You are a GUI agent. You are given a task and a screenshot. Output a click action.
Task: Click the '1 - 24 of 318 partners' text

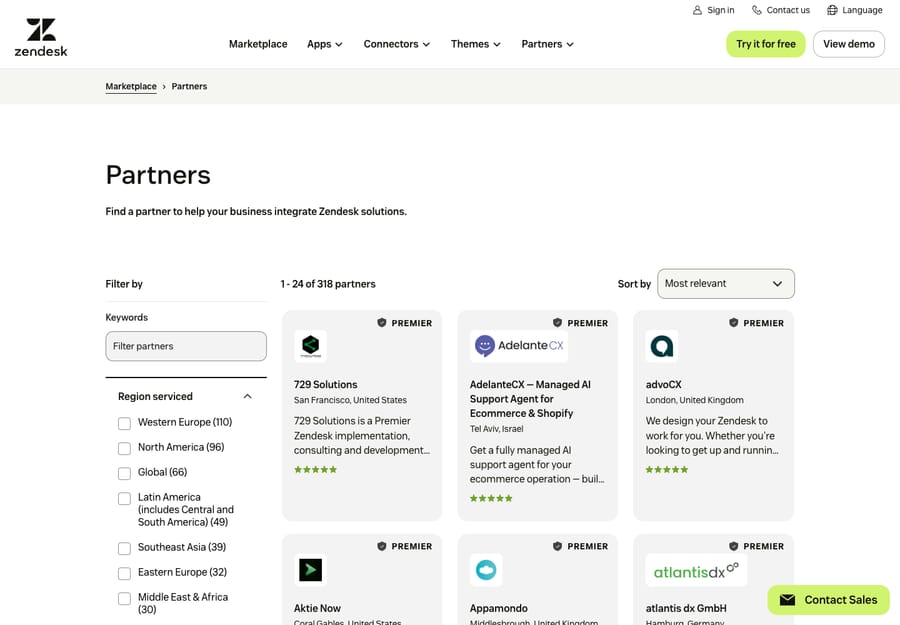[328, 284]
